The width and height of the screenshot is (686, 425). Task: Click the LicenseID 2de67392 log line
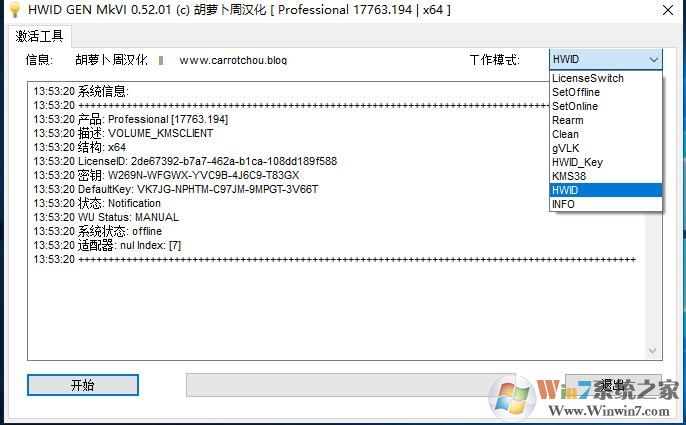click(x=185, y=161)
